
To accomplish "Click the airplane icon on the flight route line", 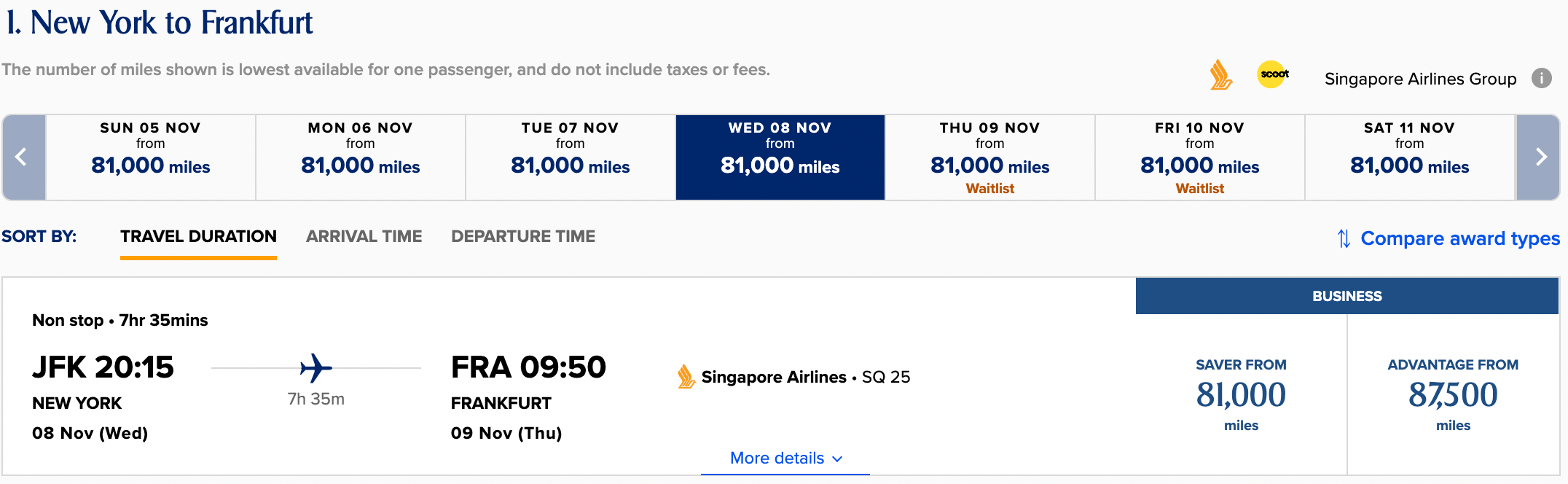I will click(316, 368).
